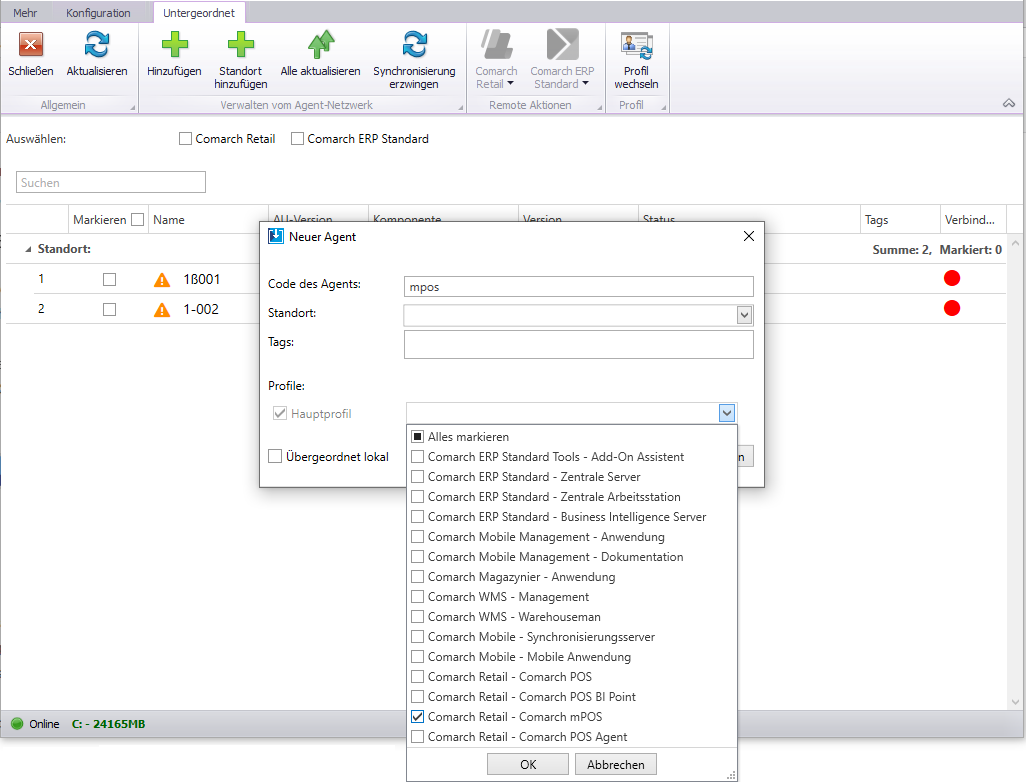Close the Neuer Agent dialog
This screenshot has height=782, width=1026.
click(749, 236)
